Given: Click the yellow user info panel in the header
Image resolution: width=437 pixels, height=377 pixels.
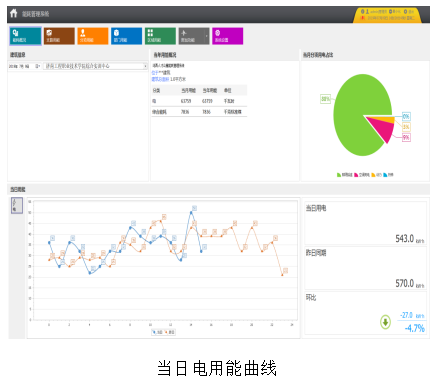Looking at the screenshot, I should pos(387,15).
